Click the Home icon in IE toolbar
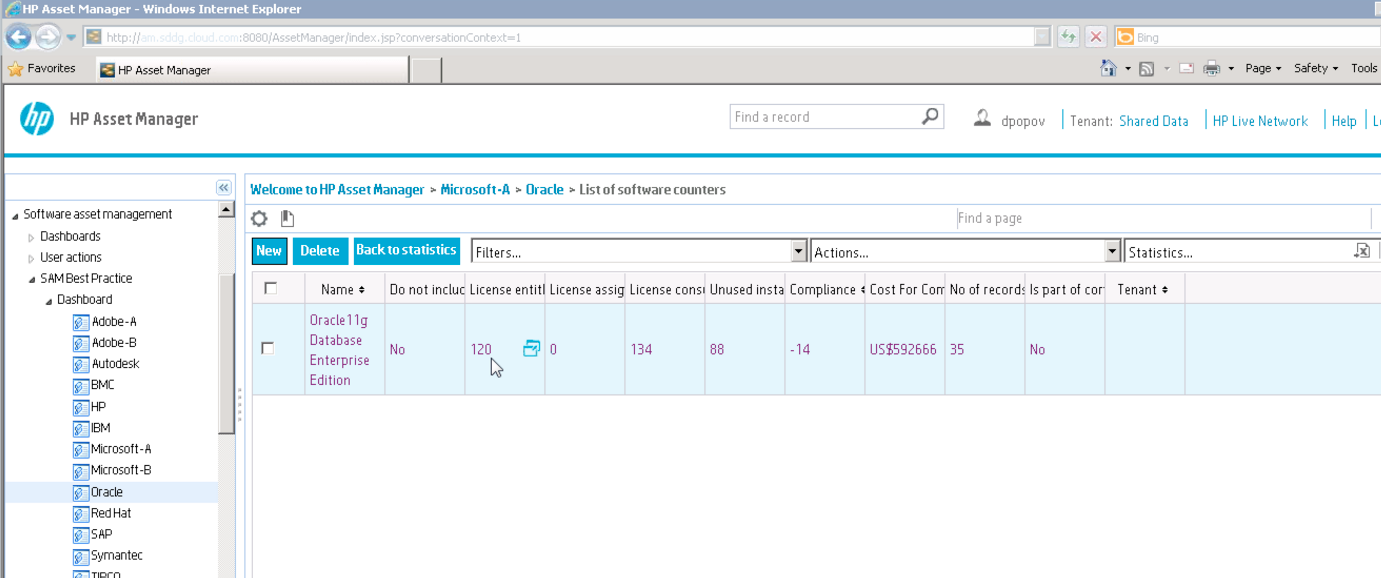The image size is (1381, 578). [1109, 68]
